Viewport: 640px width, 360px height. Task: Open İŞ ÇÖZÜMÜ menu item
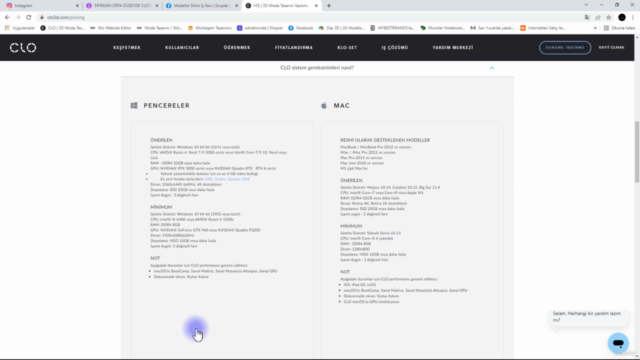point(395,48)
